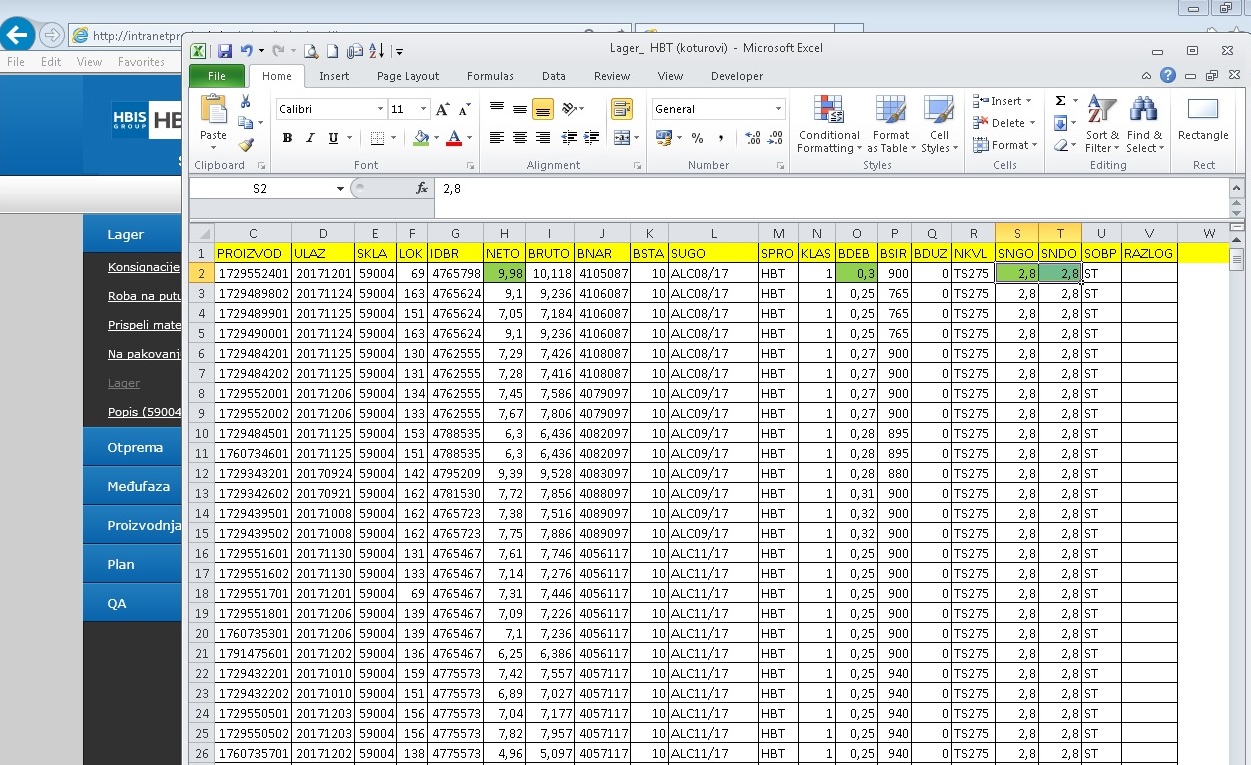The width and height of the screenshot is (1251, 765).
Task: Toggle italic formatting
Action: tap(310, 138)
